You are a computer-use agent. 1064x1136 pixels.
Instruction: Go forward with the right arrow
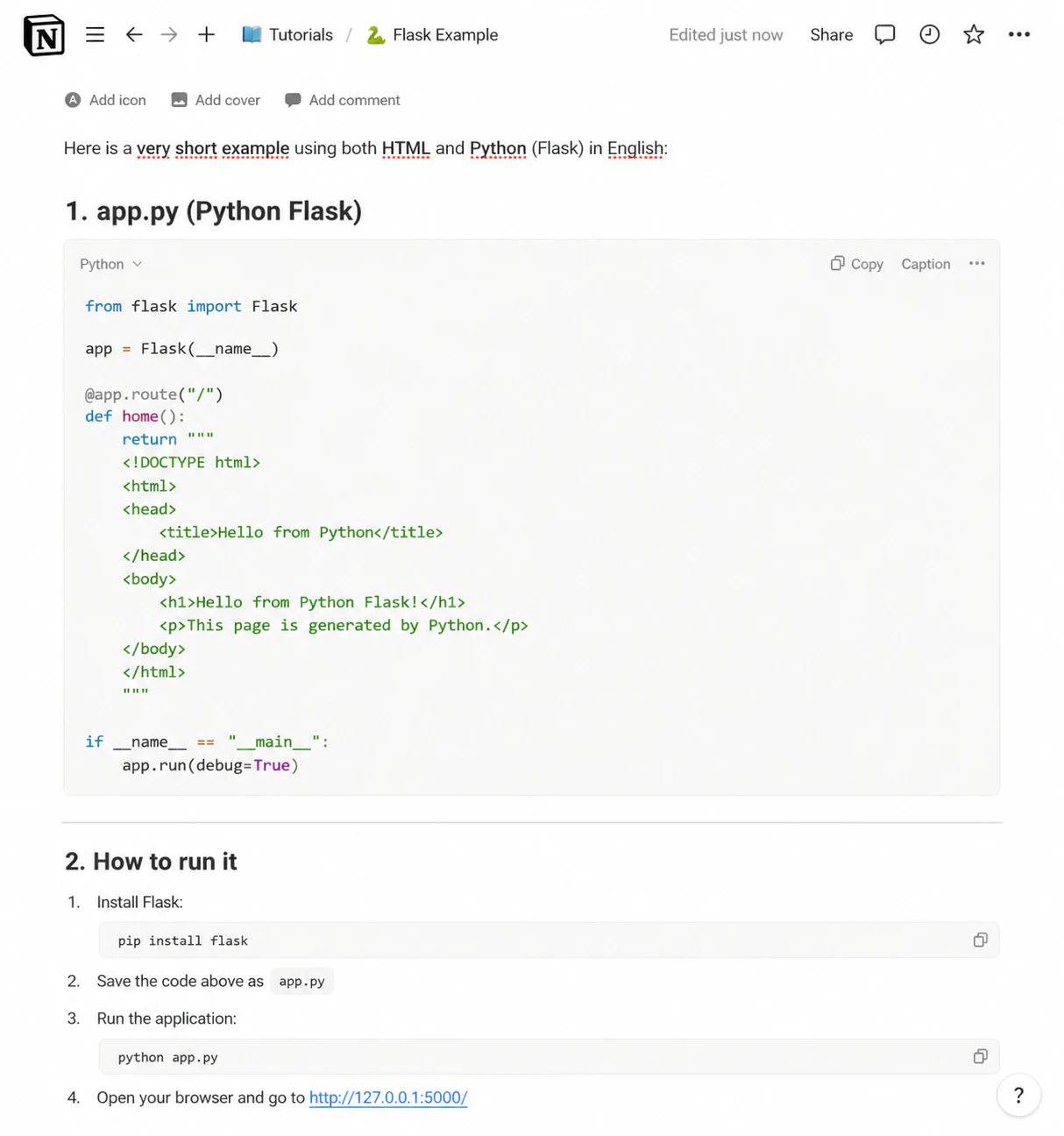pyautogui.click(x=169, y=35)
